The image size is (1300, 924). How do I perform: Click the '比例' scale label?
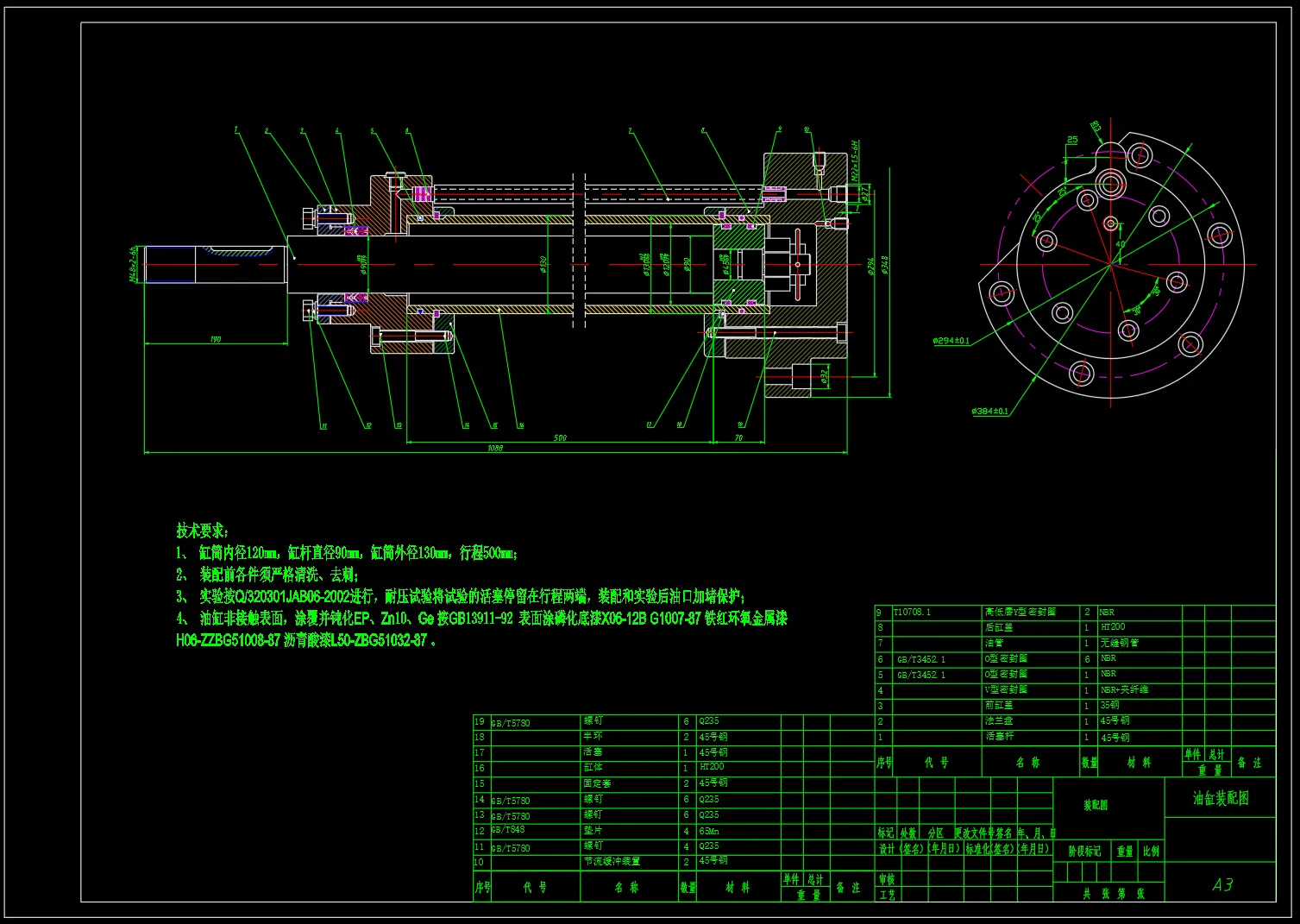[x=1151, y=852]
